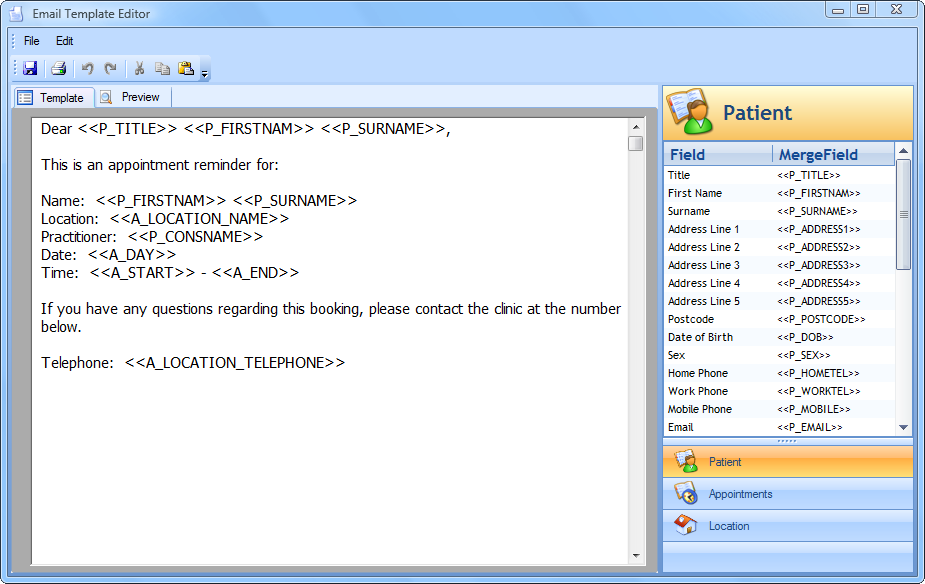This screenshot has height=584, width=925.
Task: Click the editor scroll down arrow
Action: pyautogui.click(x=636, y=555)
